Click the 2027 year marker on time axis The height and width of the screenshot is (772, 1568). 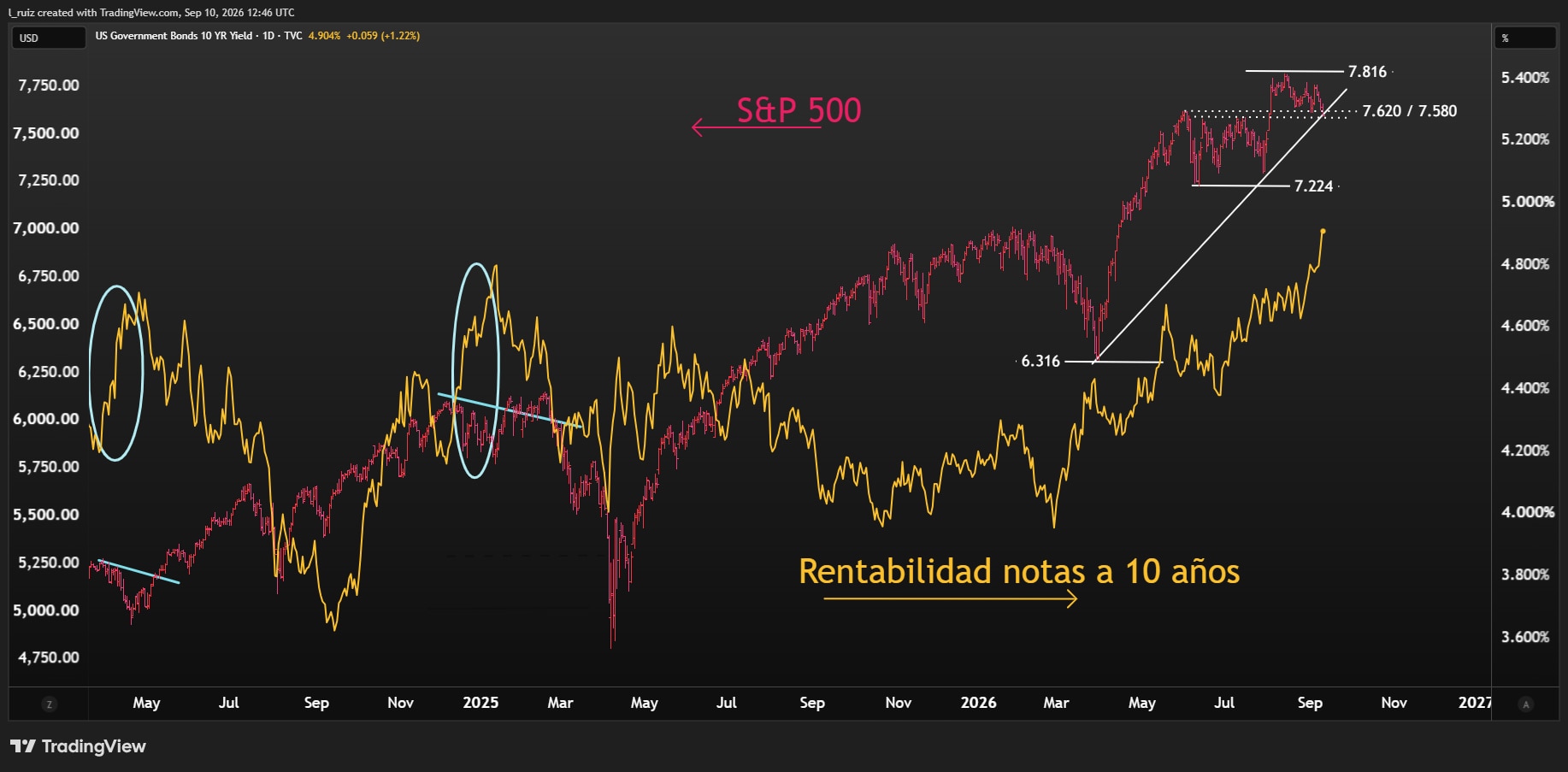click(1475, 703)
